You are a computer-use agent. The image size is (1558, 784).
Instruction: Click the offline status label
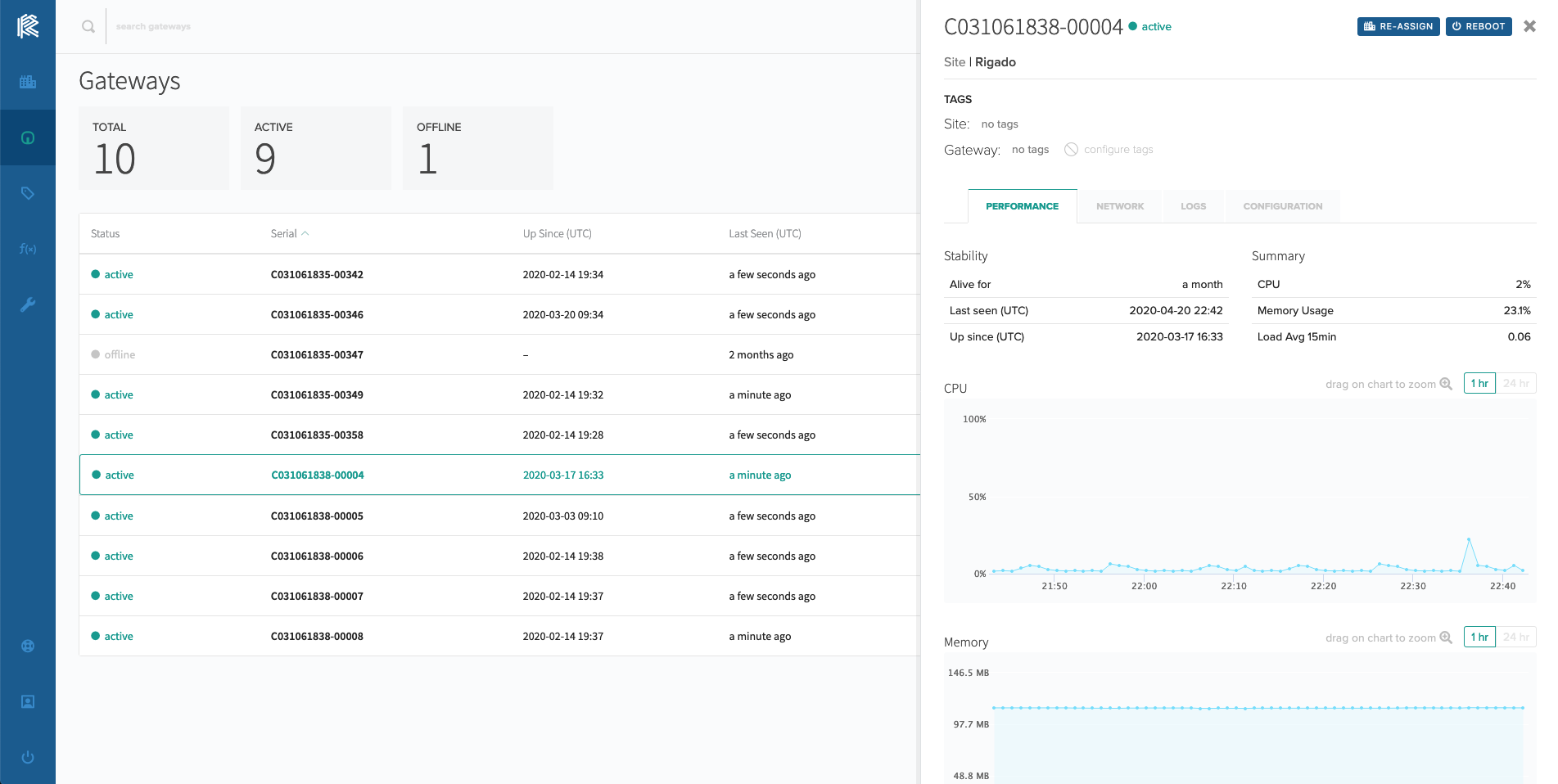click(x=120, y=354)
